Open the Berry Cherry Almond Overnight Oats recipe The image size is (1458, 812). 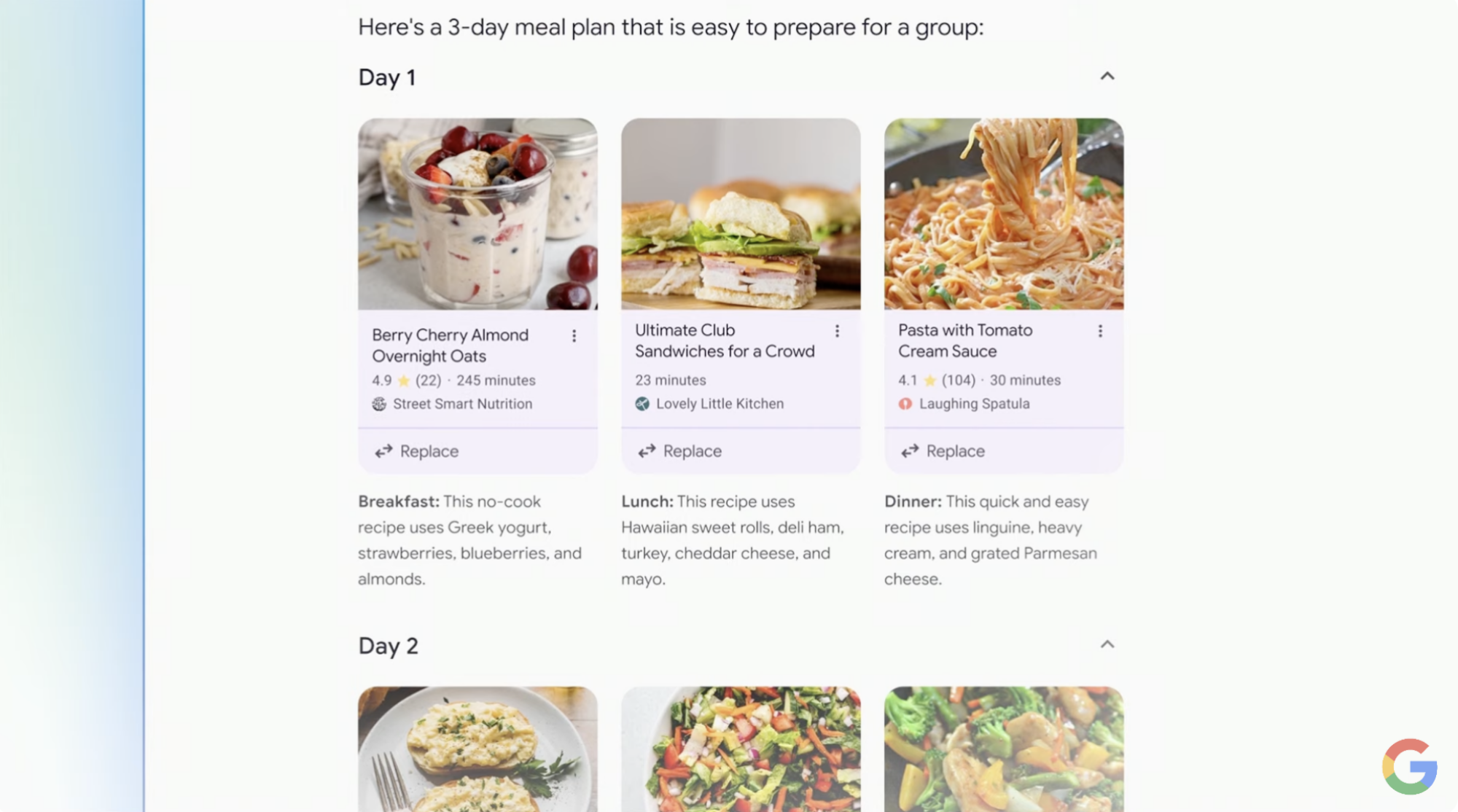click(451, 345)
